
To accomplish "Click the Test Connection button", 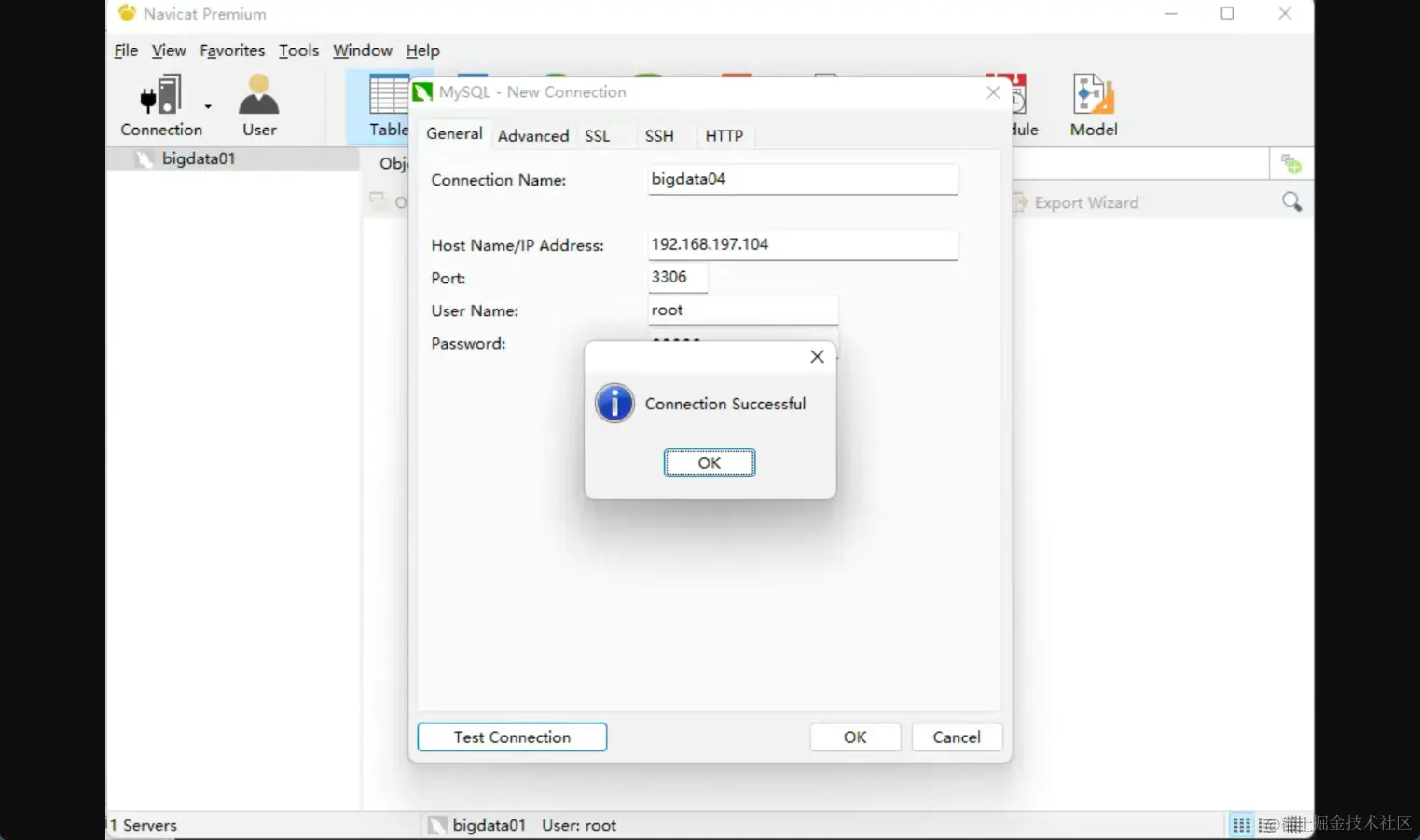I will click(512, 737).
